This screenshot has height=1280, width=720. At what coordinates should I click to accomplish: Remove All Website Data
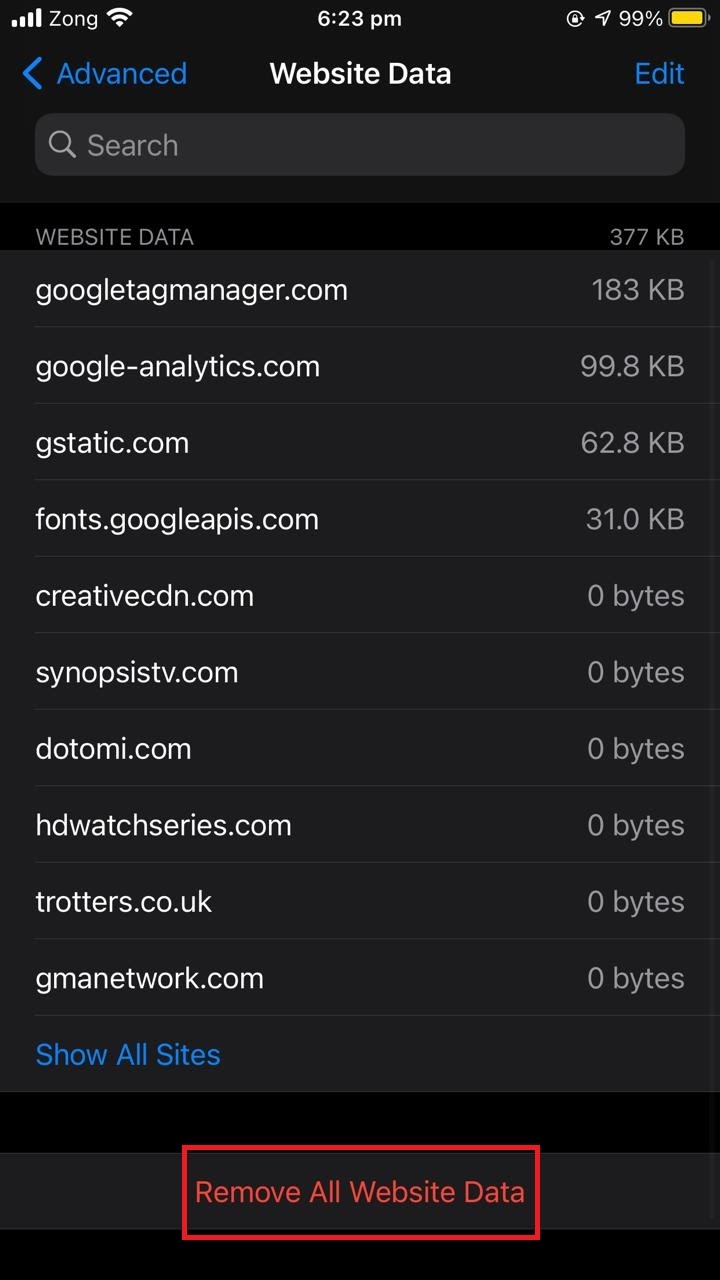360,1192
